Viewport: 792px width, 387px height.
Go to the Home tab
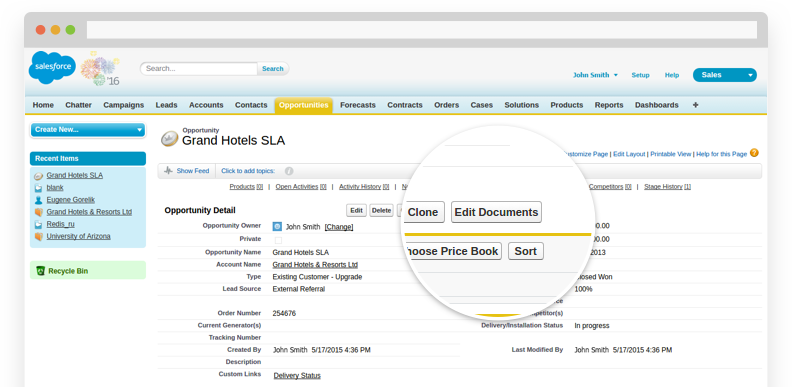43,105
